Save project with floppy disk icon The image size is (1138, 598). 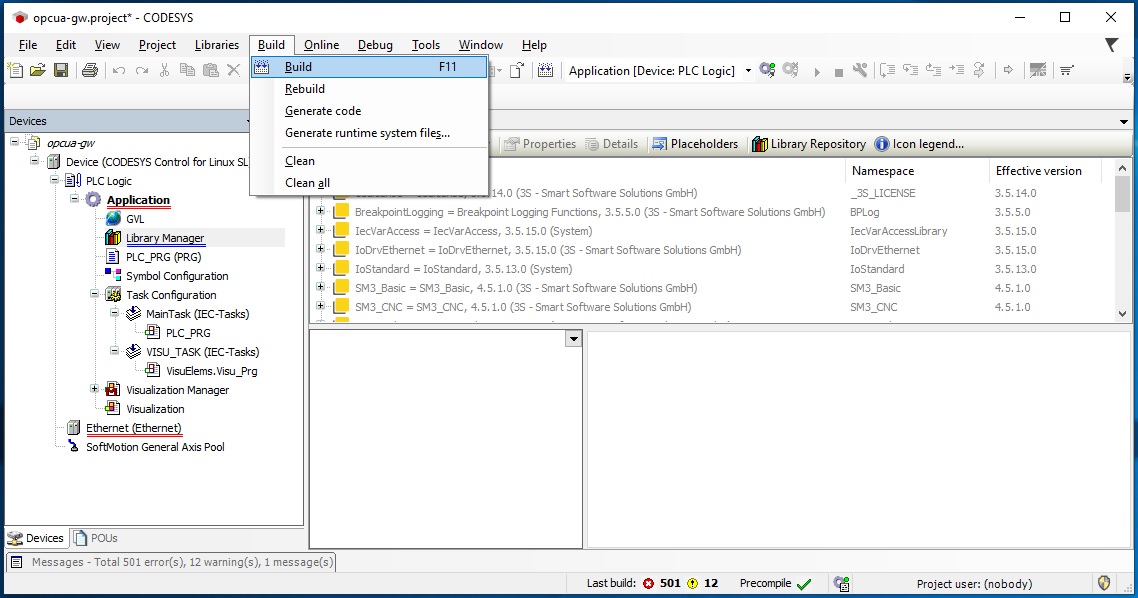[61, 70]
